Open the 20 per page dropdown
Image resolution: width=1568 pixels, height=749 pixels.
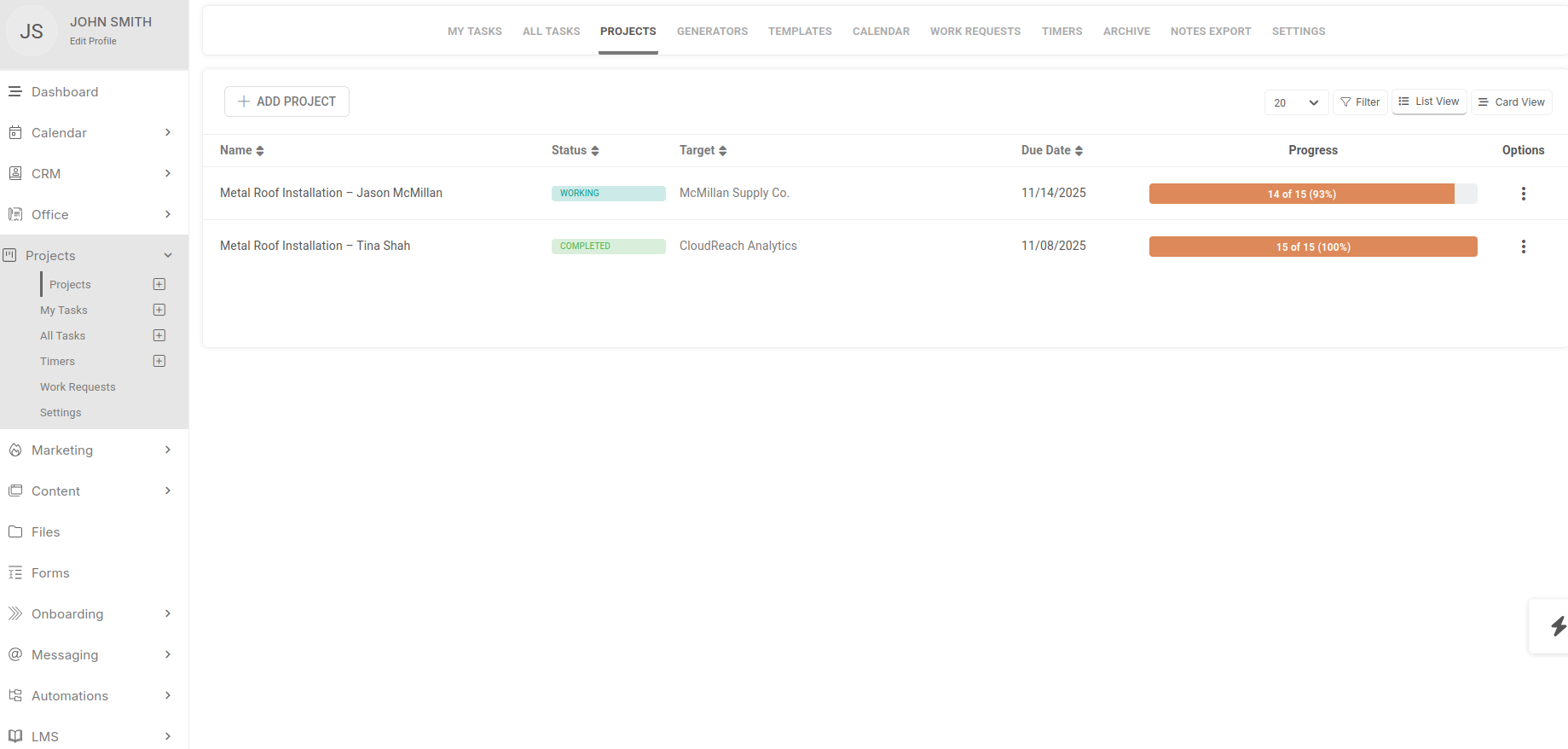[x=1295, y=102]
